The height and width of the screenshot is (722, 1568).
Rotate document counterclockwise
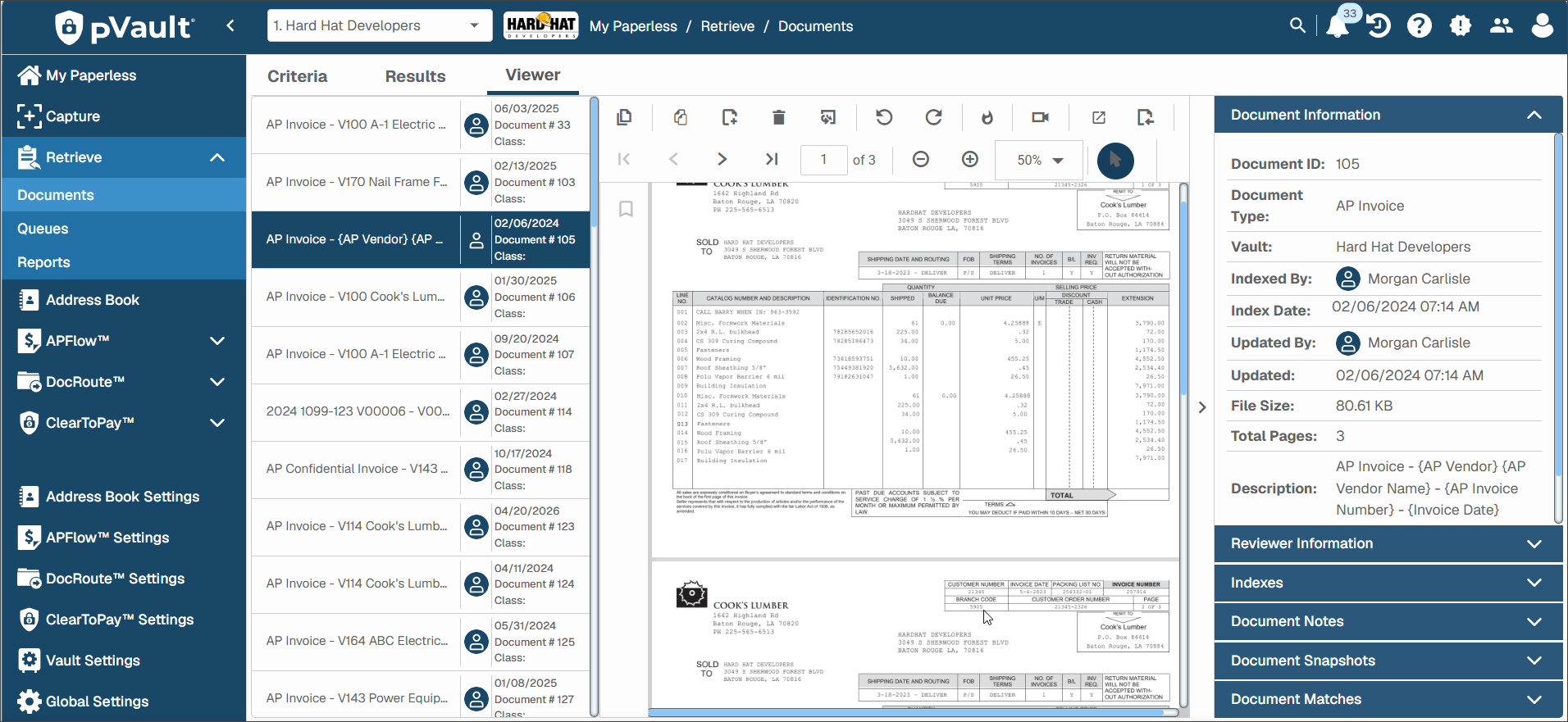point(884,117)
